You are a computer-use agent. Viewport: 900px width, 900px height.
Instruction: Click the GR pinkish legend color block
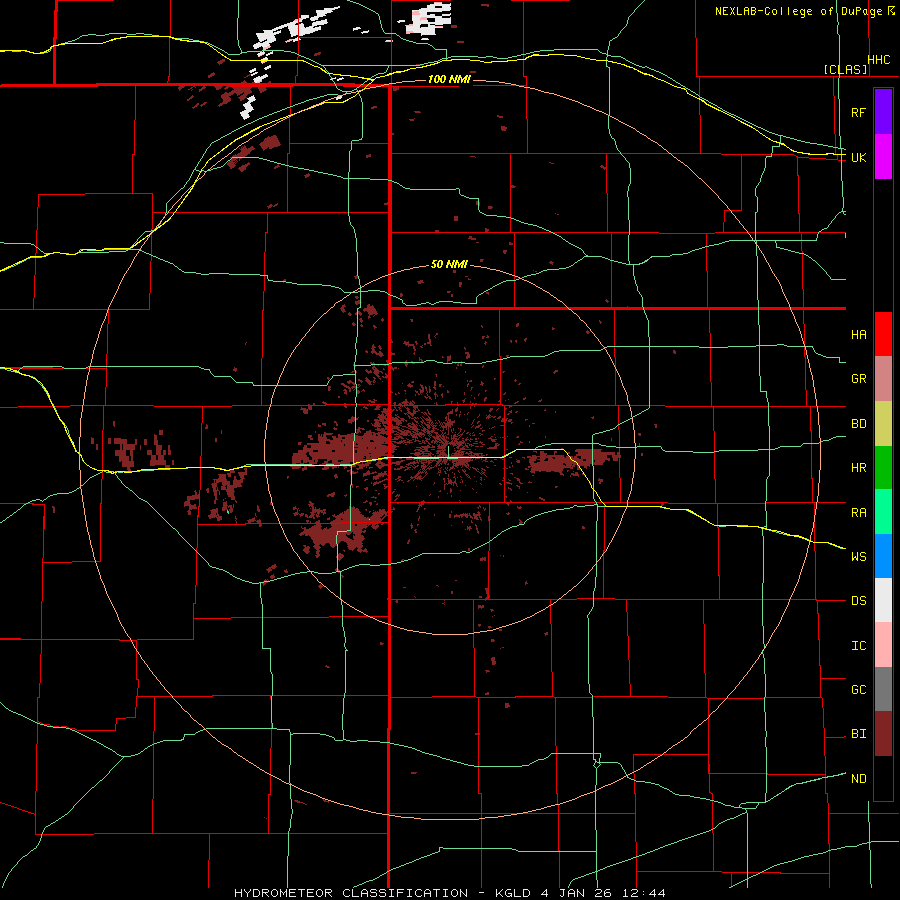883,379
